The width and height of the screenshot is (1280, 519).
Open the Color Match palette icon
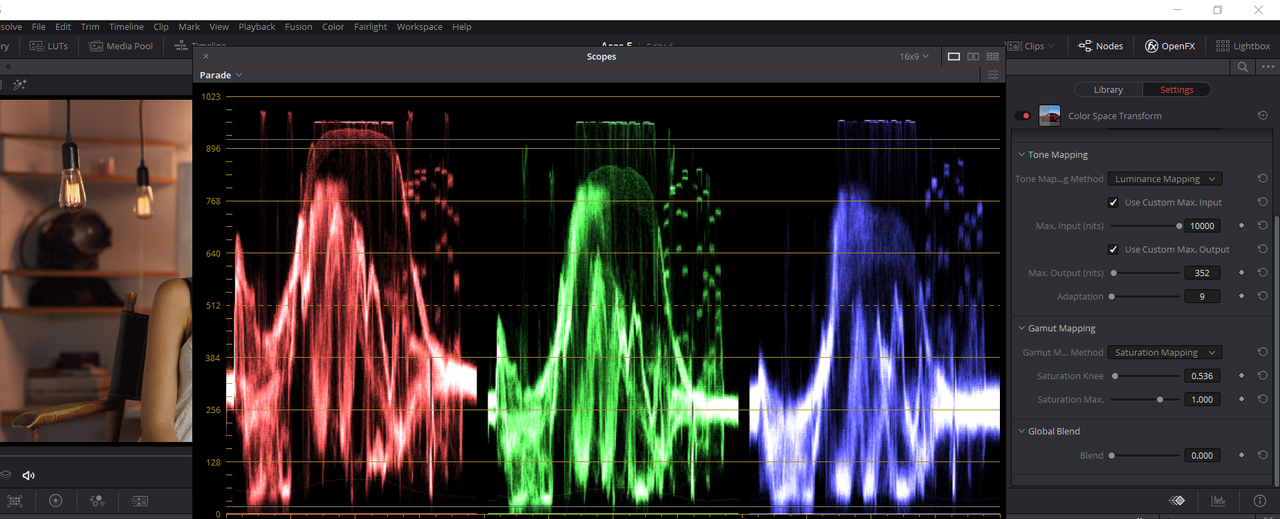(15, 501)
